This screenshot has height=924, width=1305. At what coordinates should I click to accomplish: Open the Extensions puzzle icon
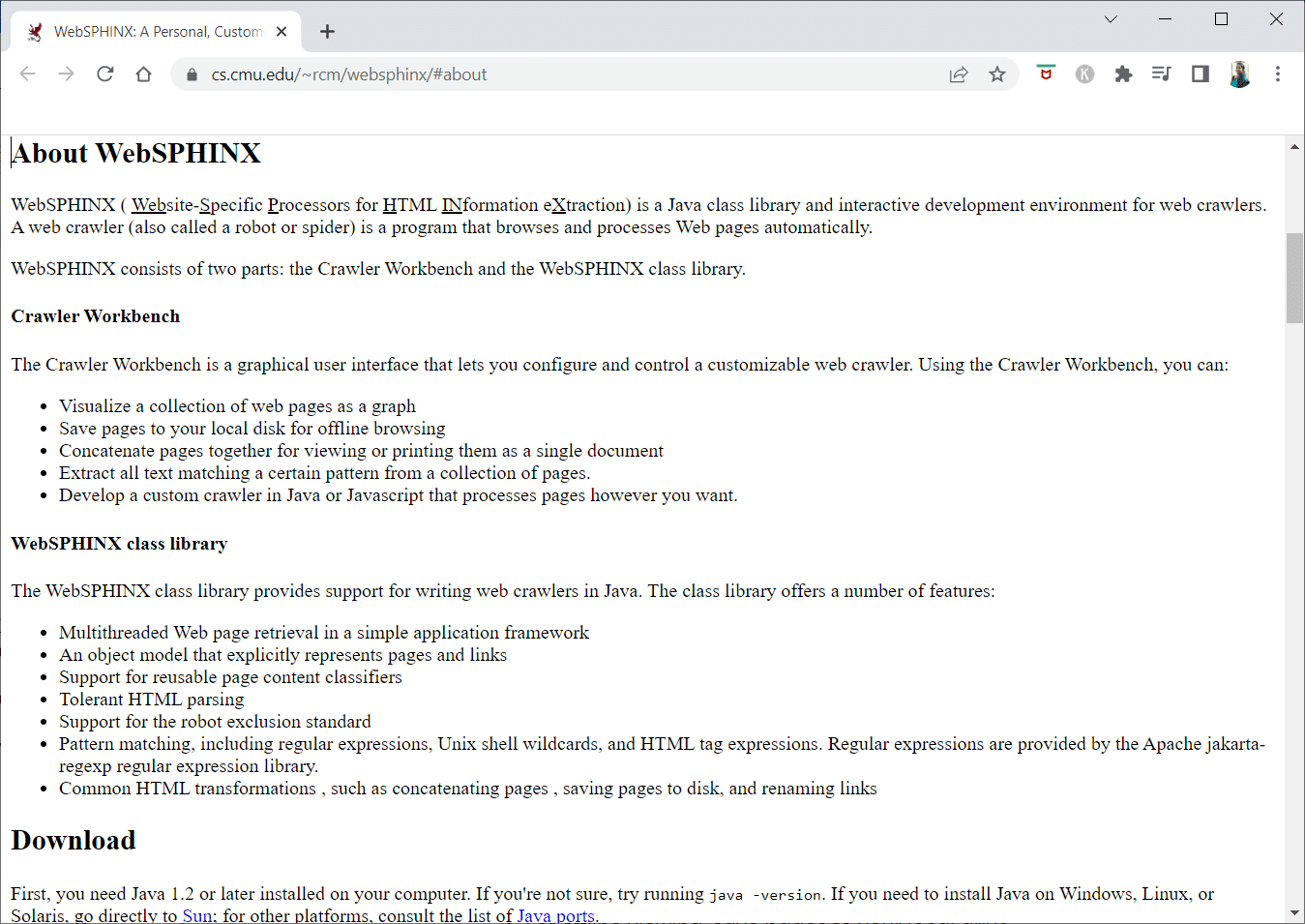[x=1123, y=75]
